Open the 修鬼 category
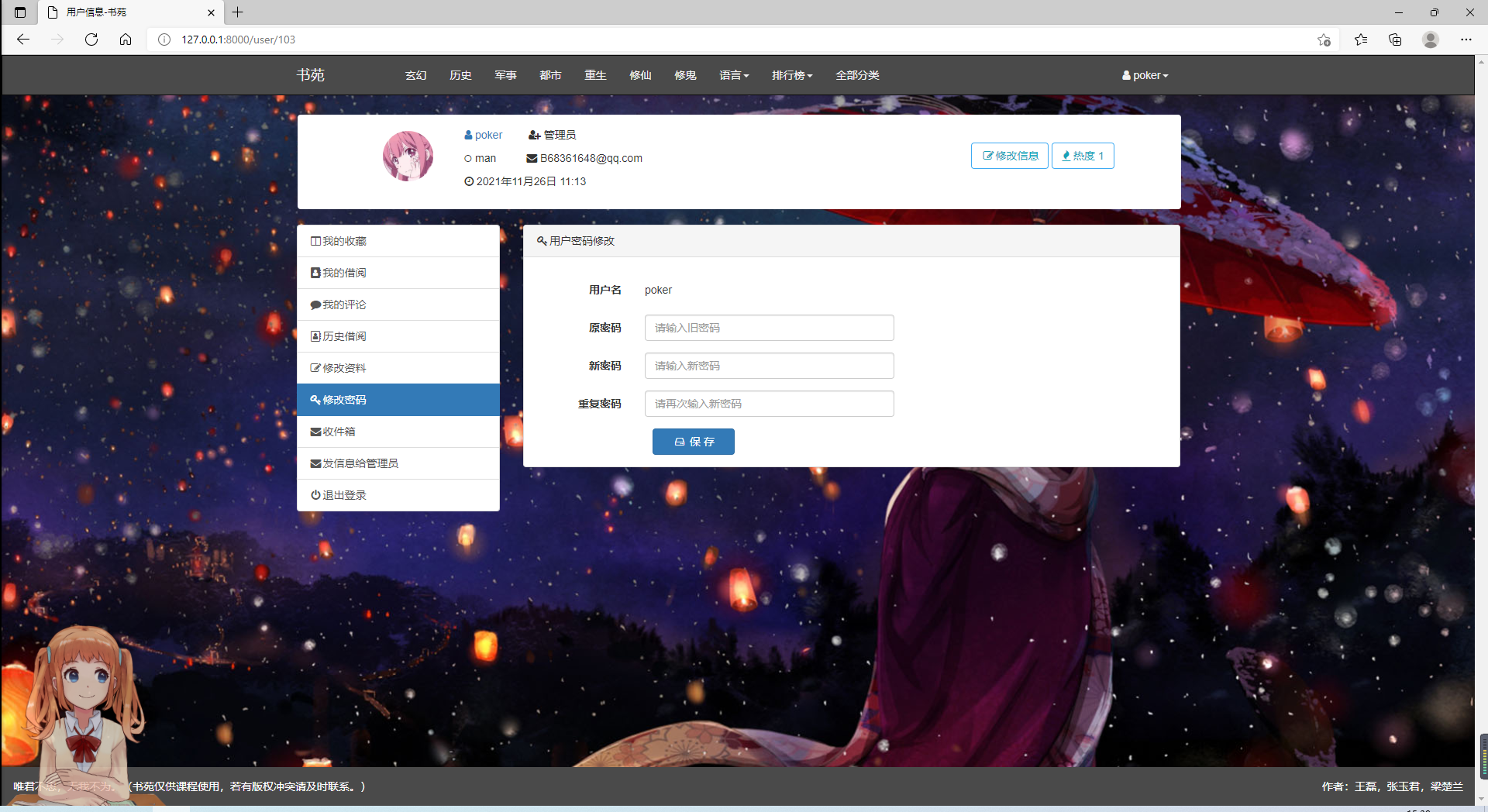The width and height of the screenshot is (1488, 812). [x=686, y=75]
